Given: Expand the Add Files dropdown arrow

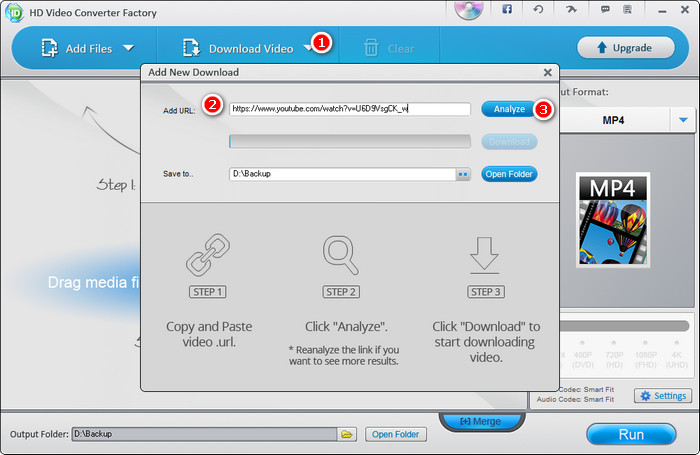Looking at the screenshot, I should 129,48.
